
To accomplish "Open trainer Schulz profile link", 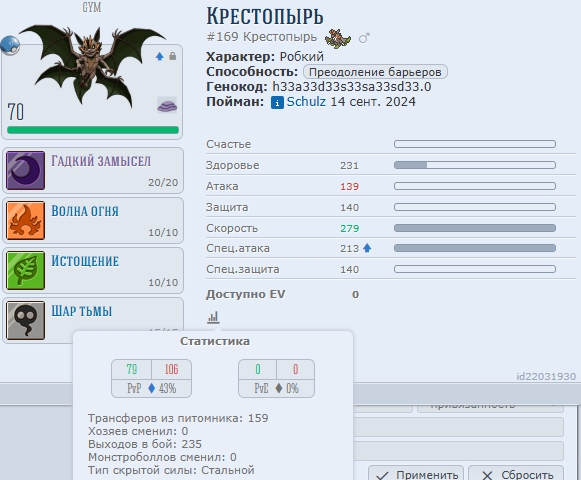I will (x=306, y=102).
